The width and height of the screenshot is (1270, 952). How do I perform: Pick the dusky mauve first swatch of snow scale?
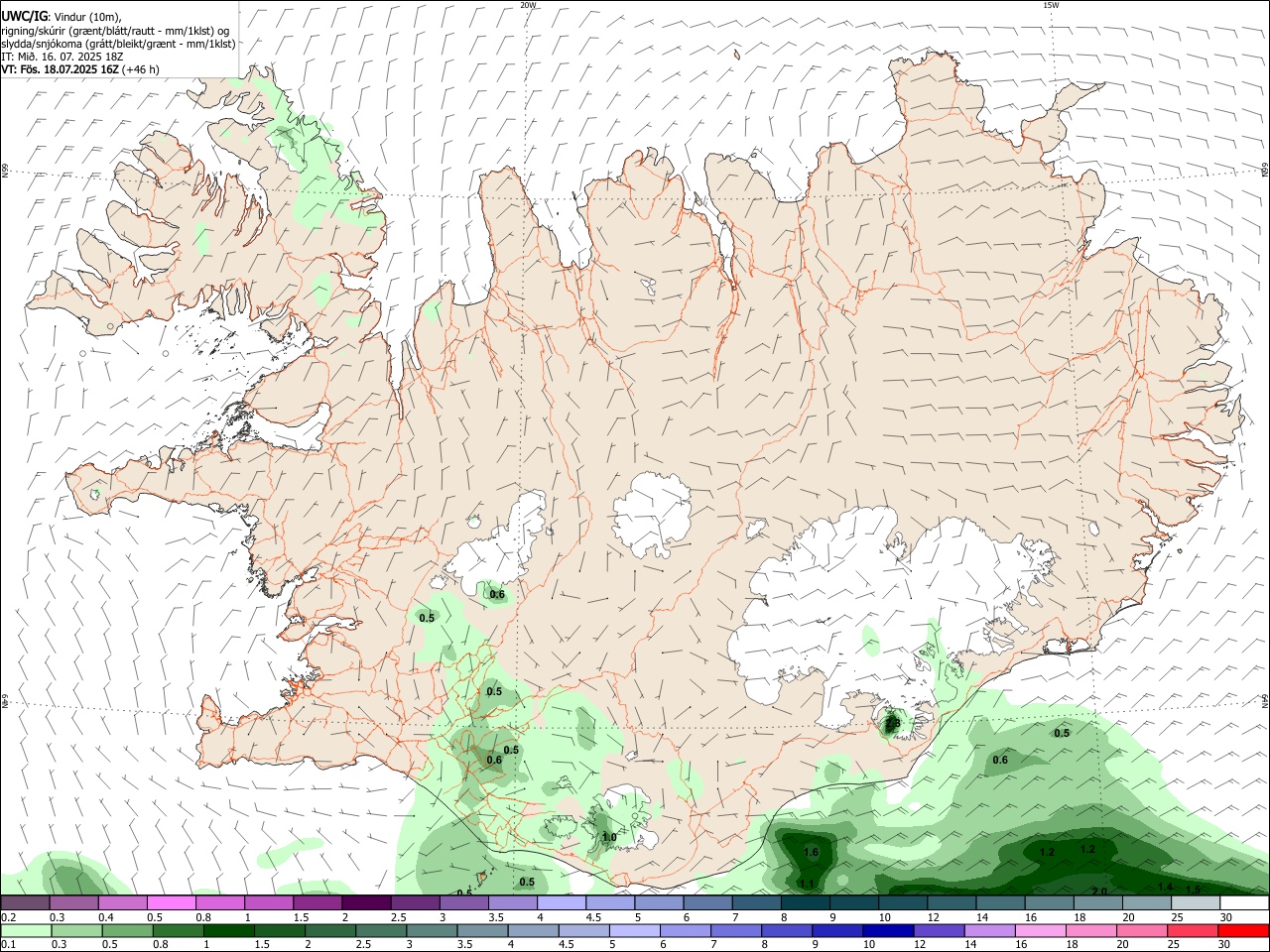(25, 902)
